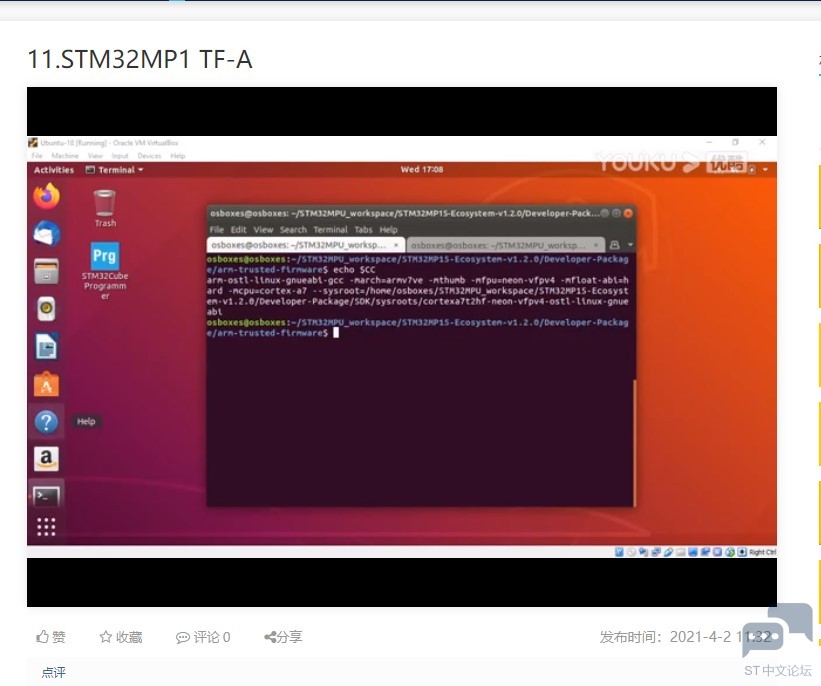The image size is (821, 686).
Task: Click the Amazon dock icon
Action: pyautogui.click(x=47, y=459)
